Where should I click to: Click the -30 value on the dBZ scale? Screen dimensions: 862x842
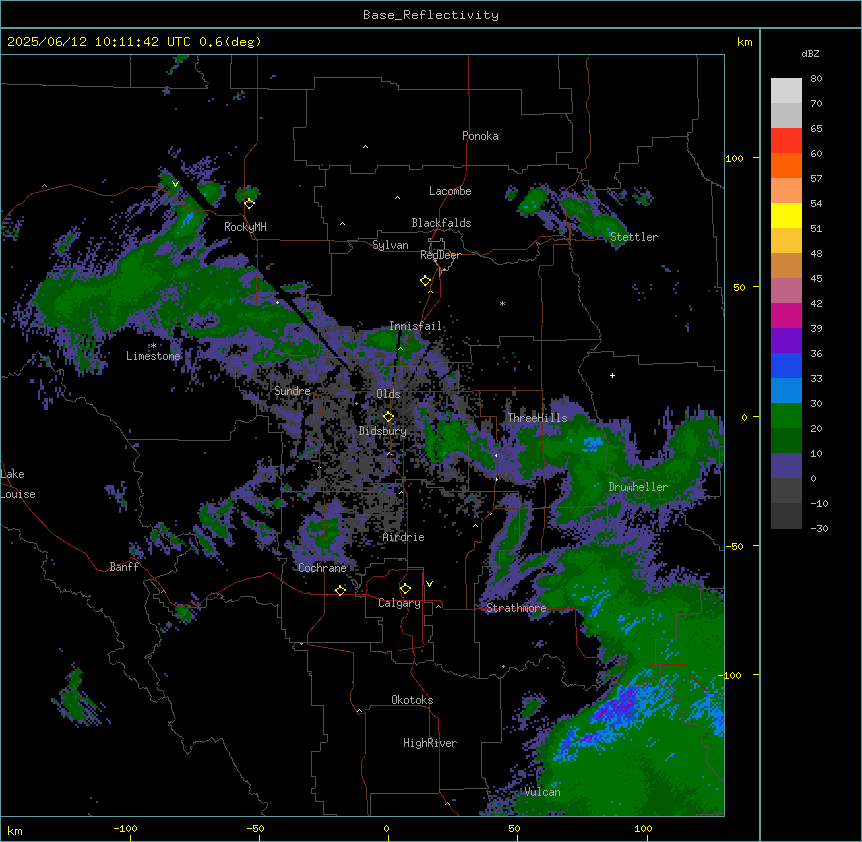coord(819,528)
